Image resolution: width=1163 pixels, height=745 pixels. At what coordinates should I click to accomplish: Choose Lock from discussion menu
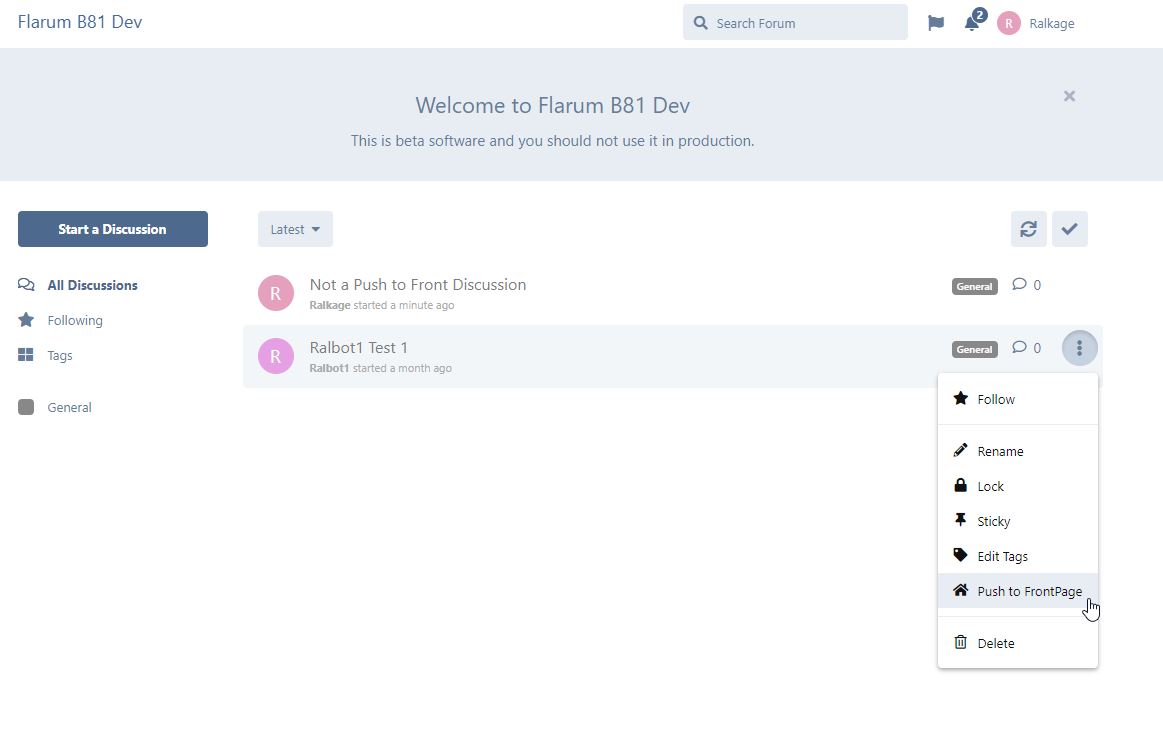(1018, 486)
